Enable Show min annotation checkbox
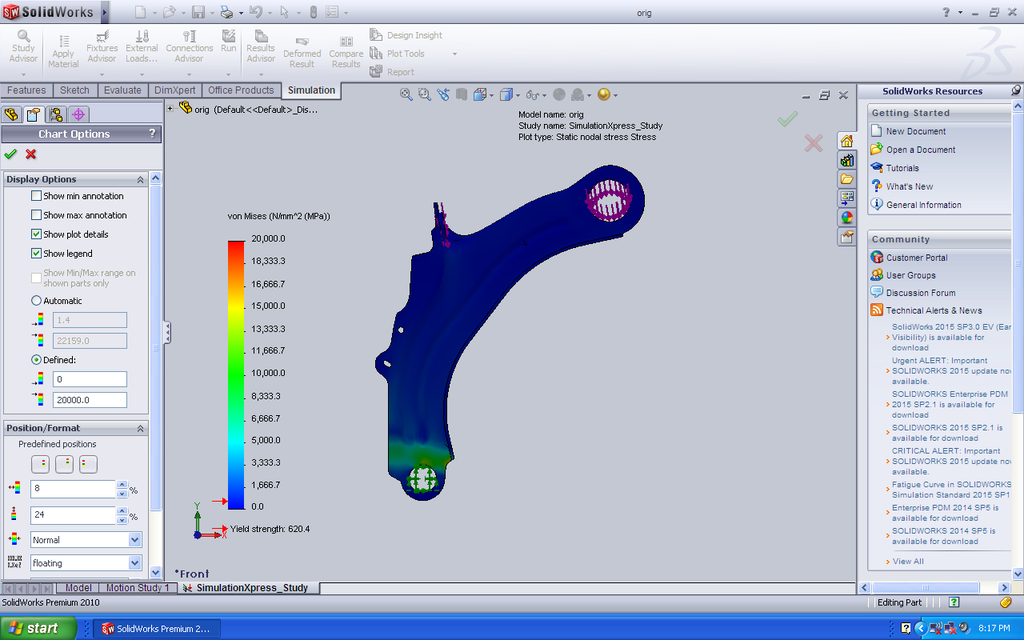 tap(37, 196)
